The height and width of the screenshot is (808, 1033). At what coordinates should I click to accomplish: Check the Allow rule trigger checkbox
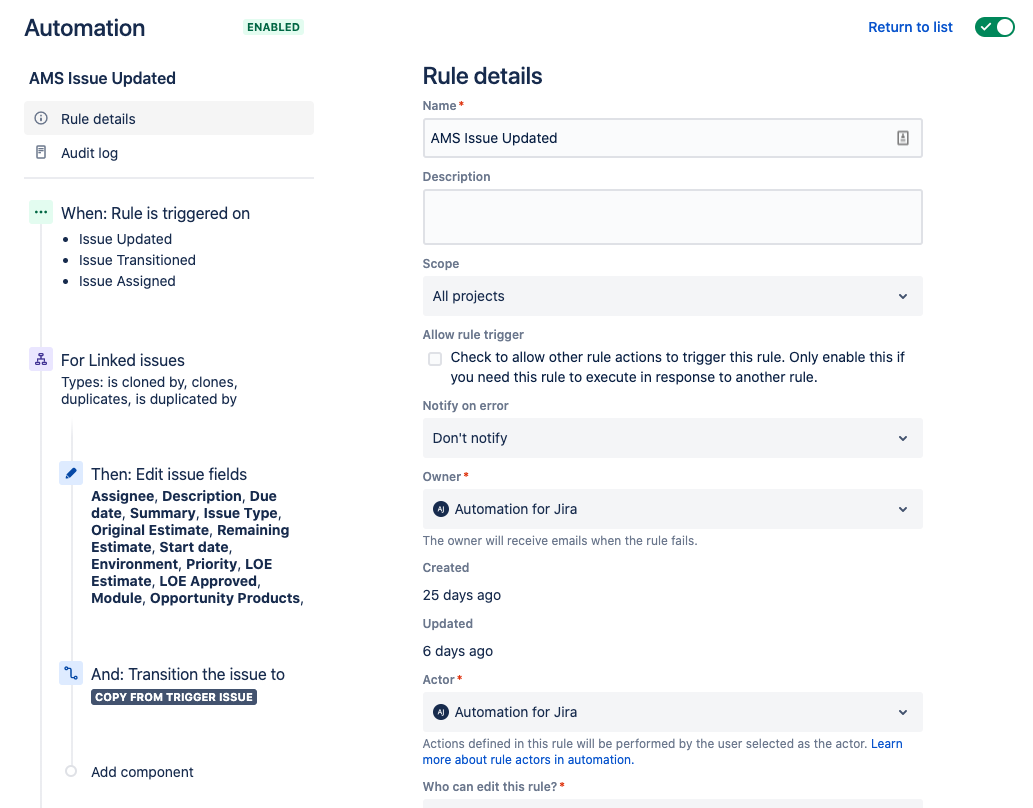click(x=435, y=359)
